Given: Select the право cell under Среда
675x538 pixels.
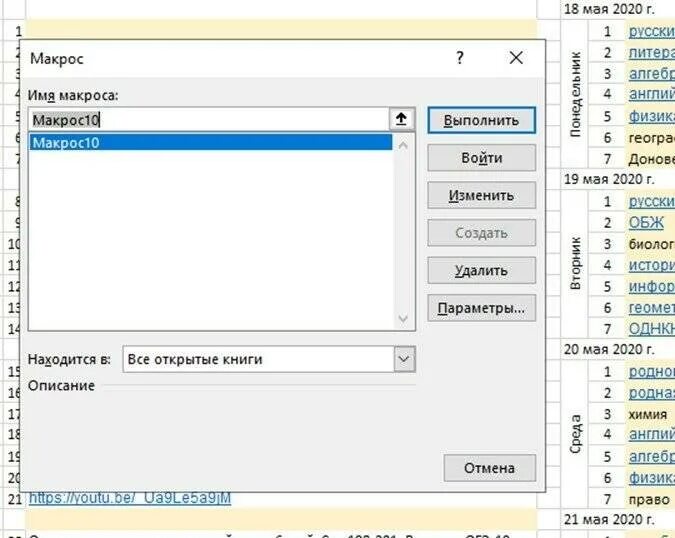Looking at the screenshot, I should point(649,499).
